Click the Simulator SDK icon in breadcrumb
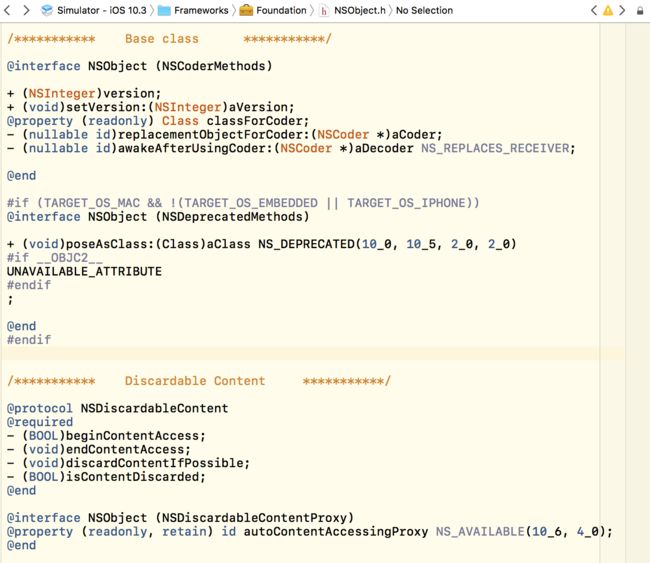 47,10
